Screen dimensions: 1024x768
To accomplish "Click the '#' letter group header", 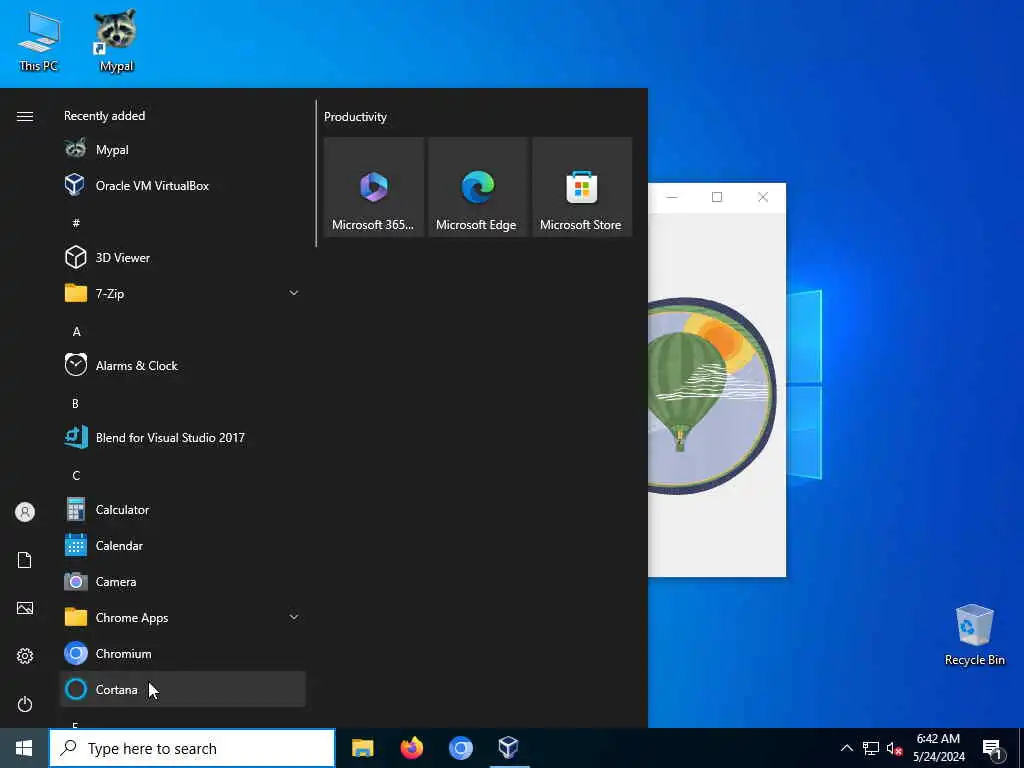I will tap(76, 223).
